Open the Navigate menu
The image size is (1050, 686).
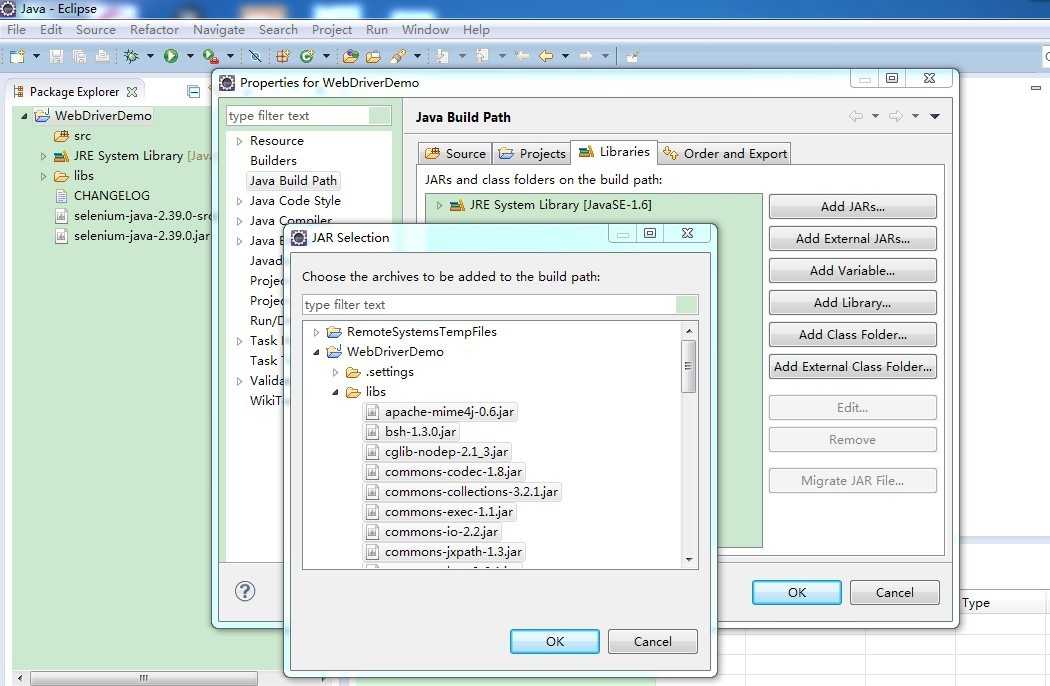point(218,29)
